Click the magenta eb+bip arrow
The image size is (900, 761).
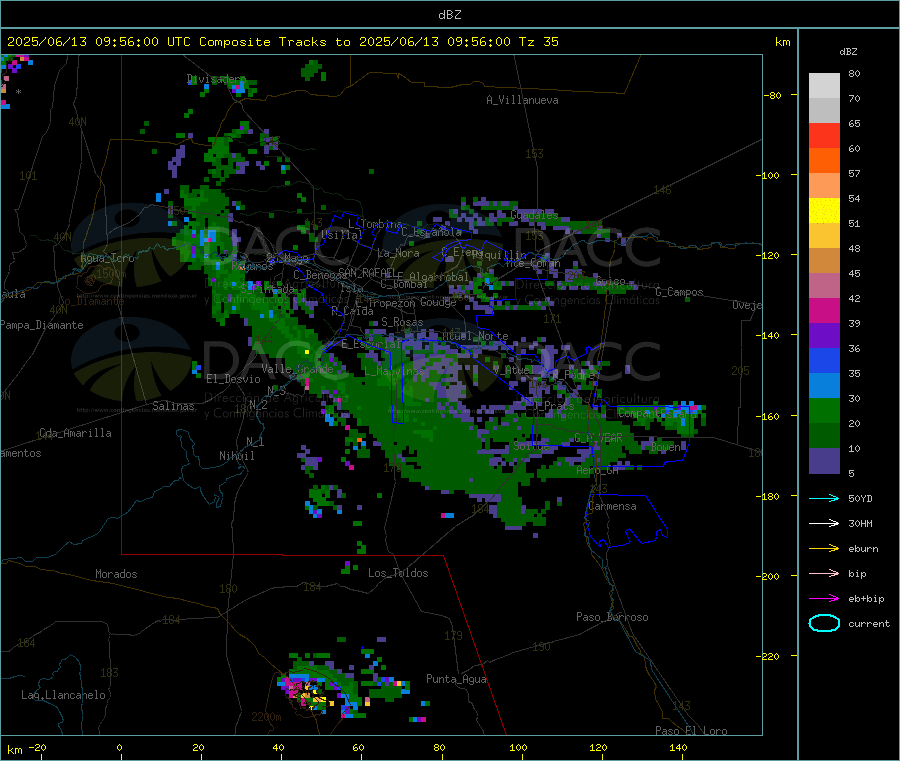(824, 599)
